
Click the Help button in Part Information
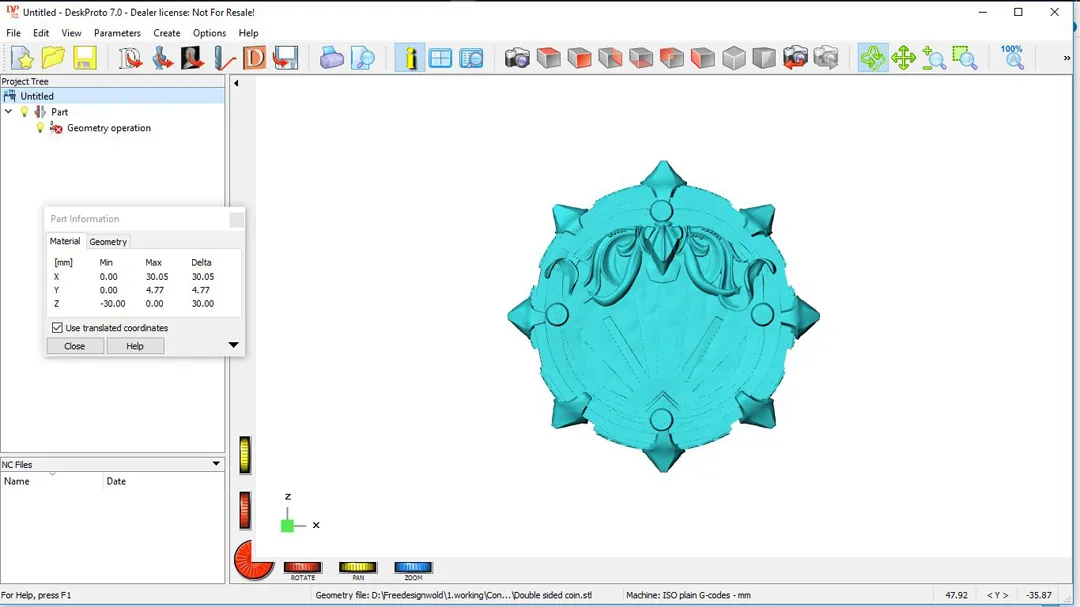point(135,346)
